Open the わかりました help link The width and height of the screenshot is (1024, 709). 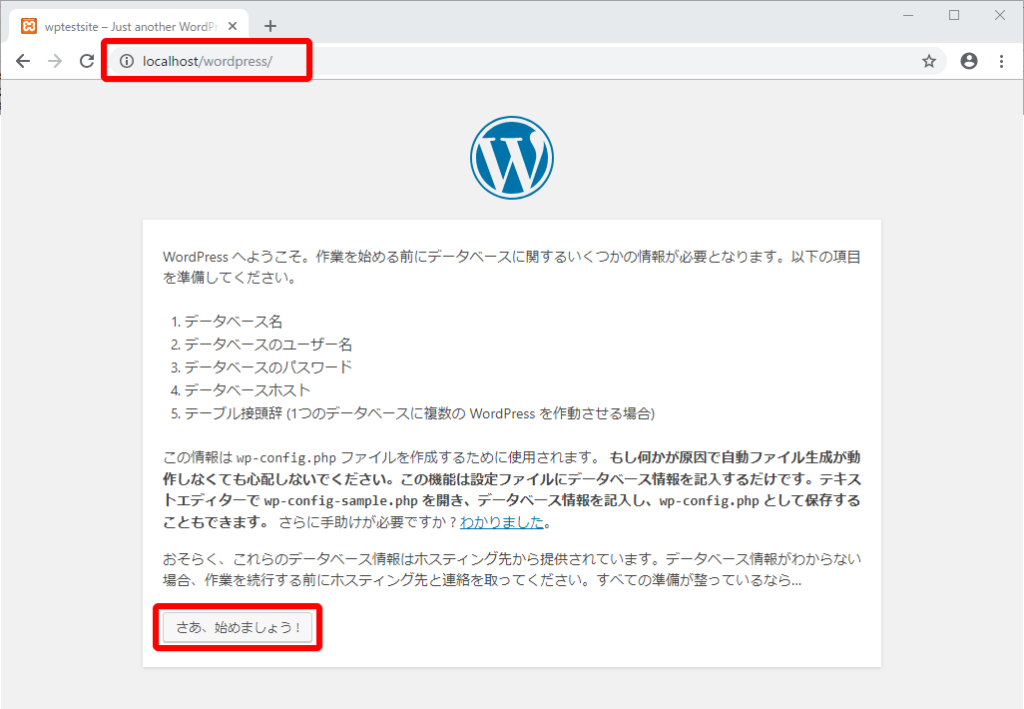click(x=501, y=522)
